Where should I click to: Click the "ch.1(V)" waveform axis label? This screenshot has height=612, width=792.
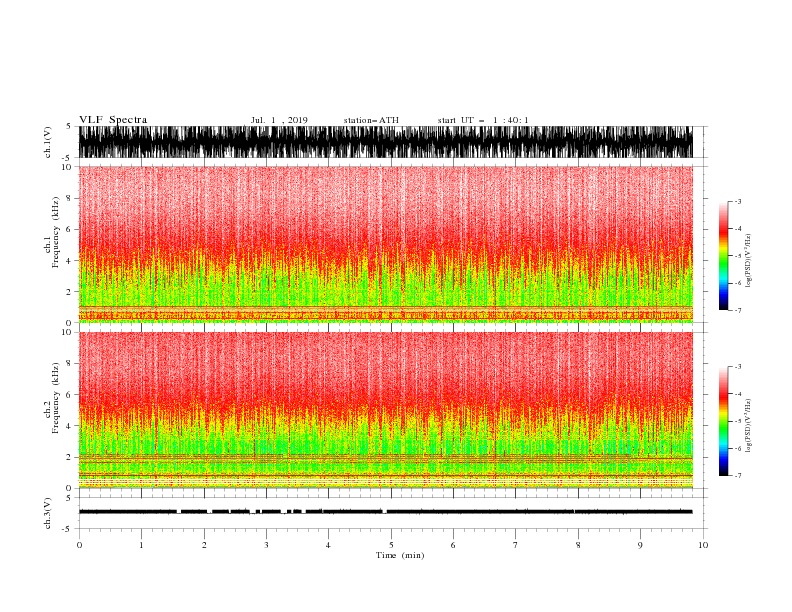click(48, 142)
